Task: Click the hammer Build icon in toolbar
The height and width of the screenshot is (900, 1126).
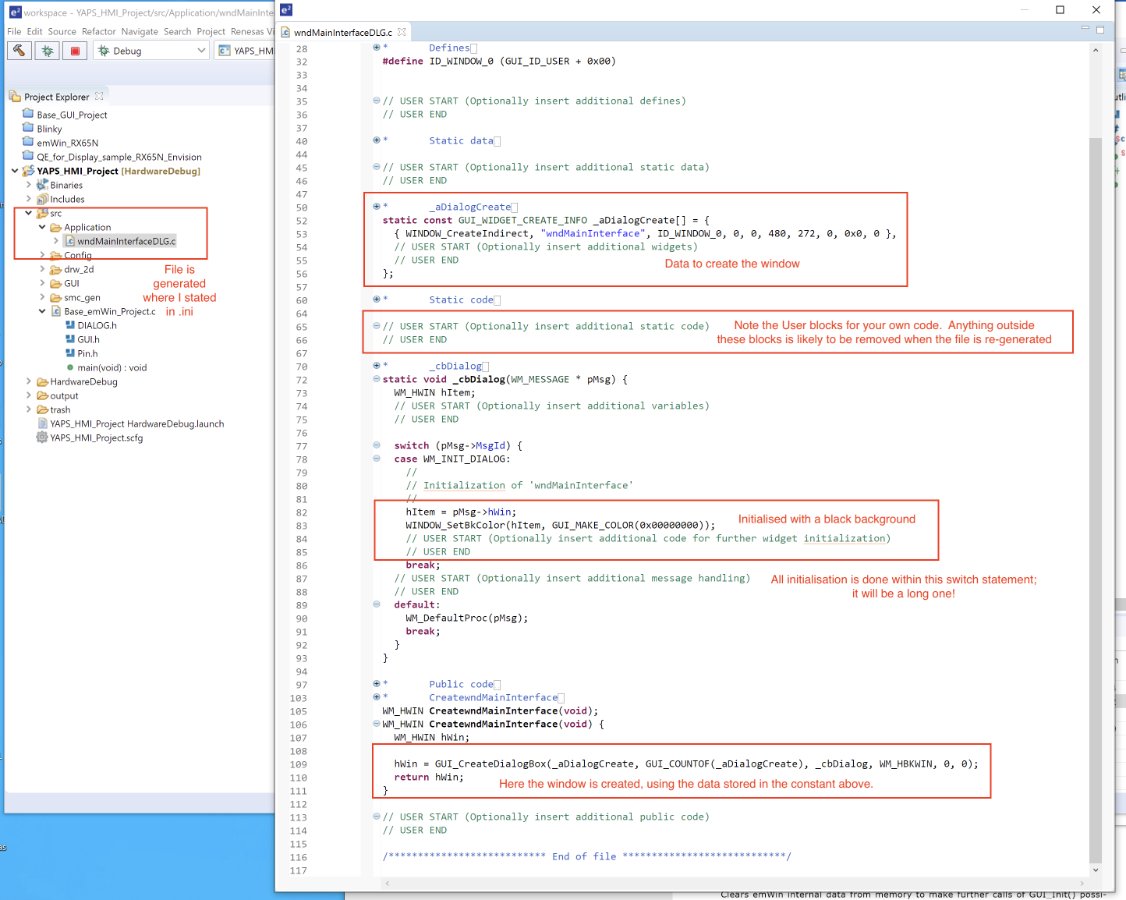Action: 19,51
